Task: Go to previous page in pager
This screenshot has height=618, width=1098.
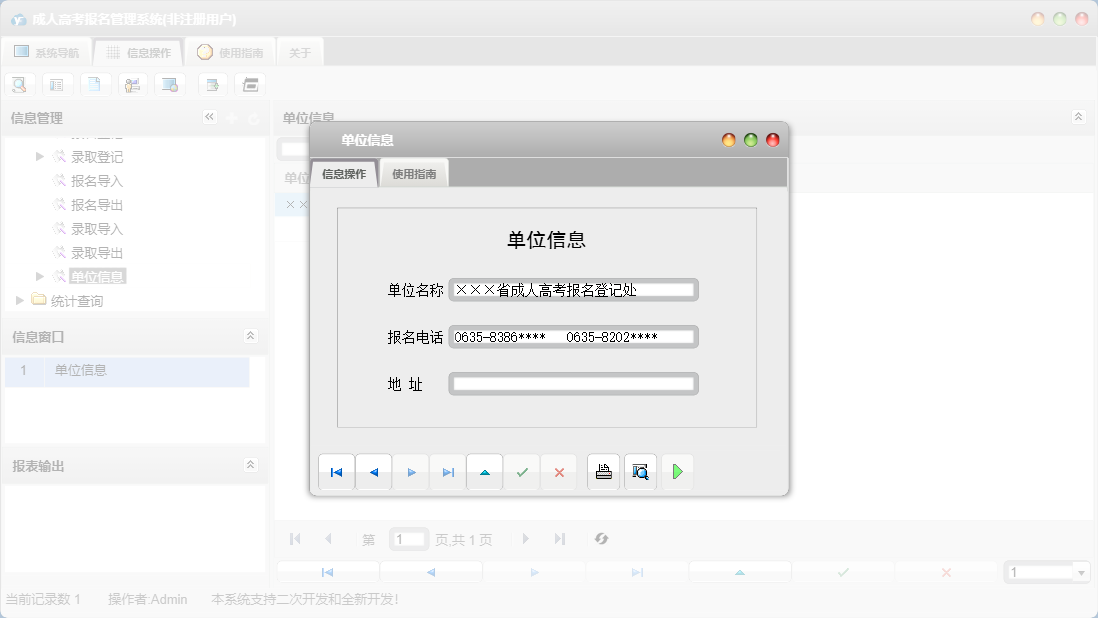Action: coord(328,539)
